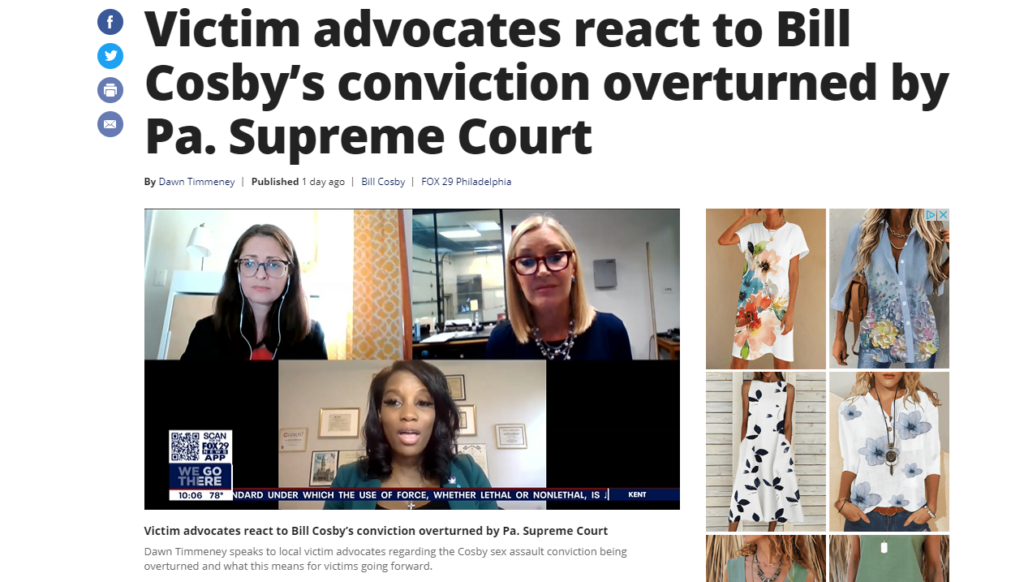Click the QR code scan graphic in video
This screenshot has width=1024, height=582.
(185, 446)
